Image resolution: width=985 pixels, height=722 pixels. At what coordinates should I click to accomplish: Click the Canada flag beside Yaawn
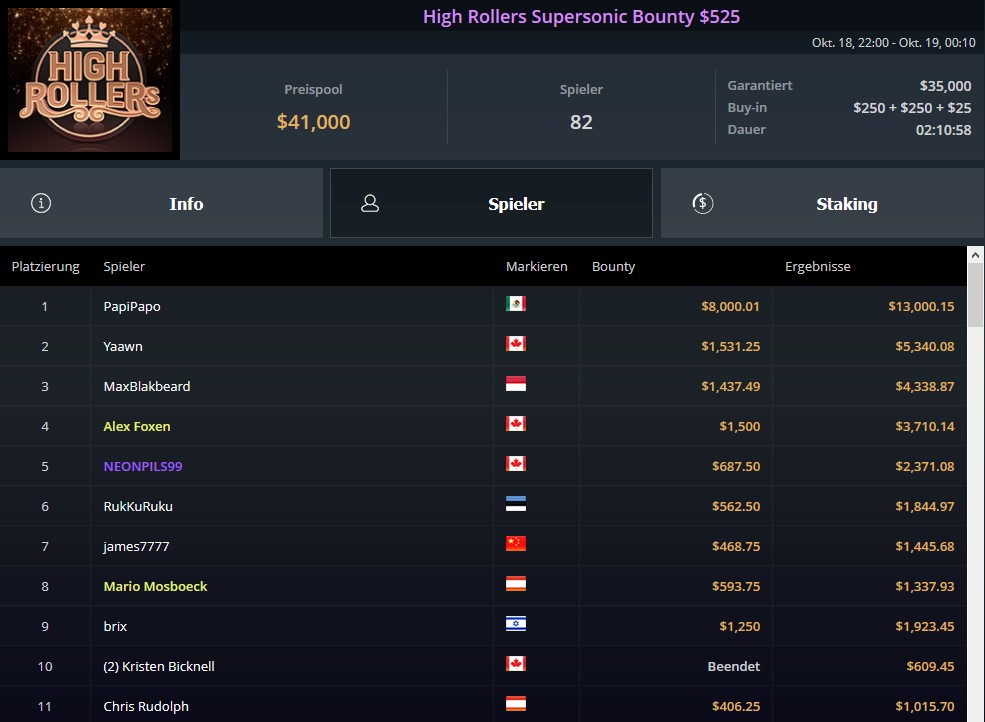tap(516, 344)
